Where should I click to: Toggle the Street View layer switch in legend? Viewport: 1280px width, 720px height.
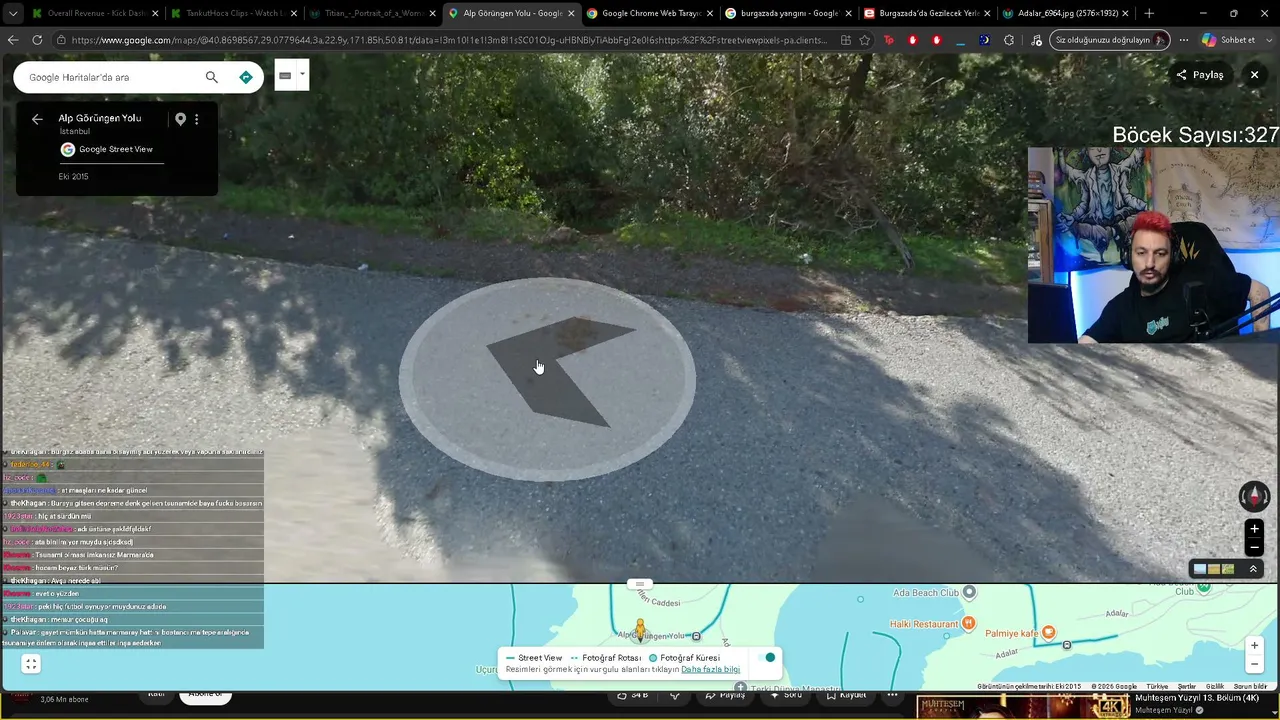coord(768,658)
